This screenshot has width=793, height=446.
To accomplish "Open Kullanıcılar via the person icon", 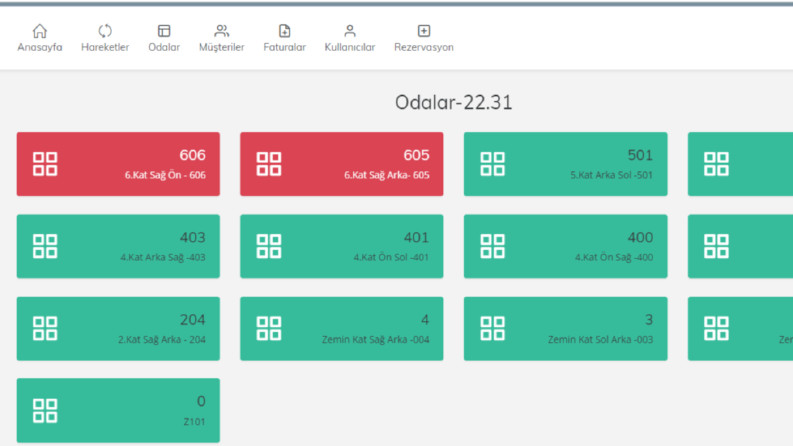I will (349, 31).
